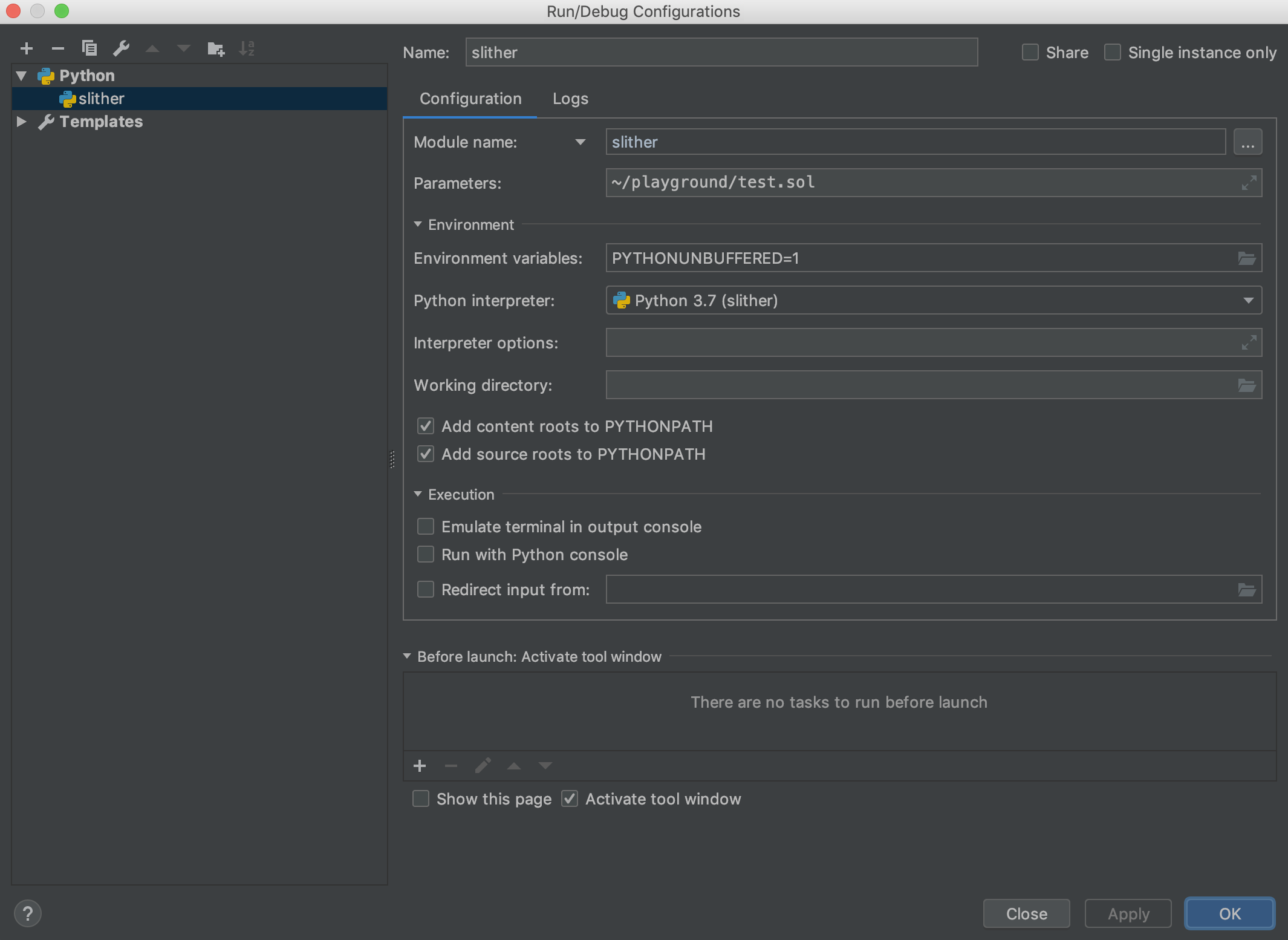Expand the Templates tree node
The image size is (1288, 940).
22,122
